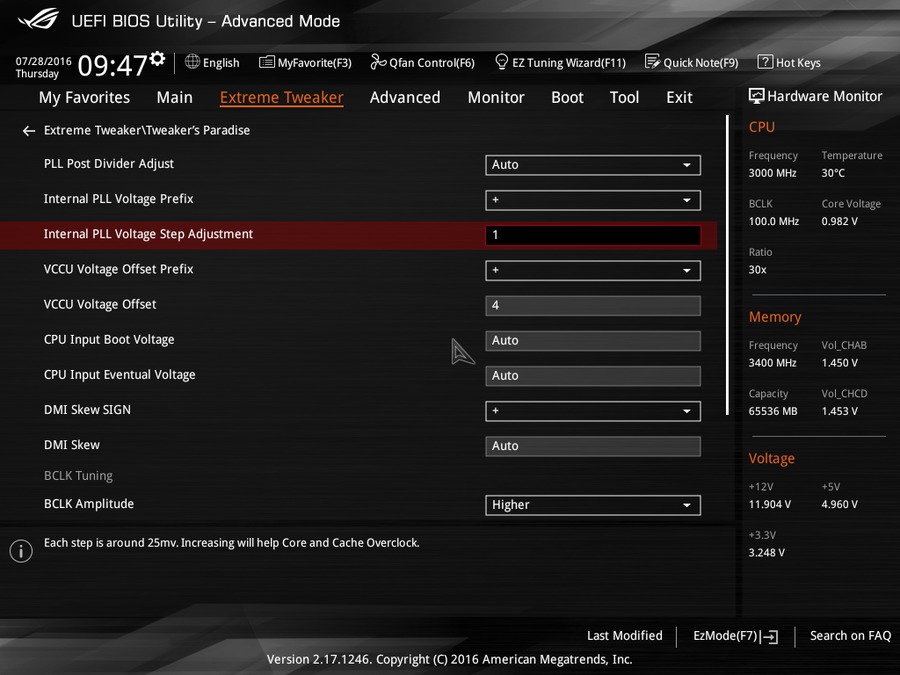Select 'Internal PLL Voltage Prefix' label

[118, 199]
